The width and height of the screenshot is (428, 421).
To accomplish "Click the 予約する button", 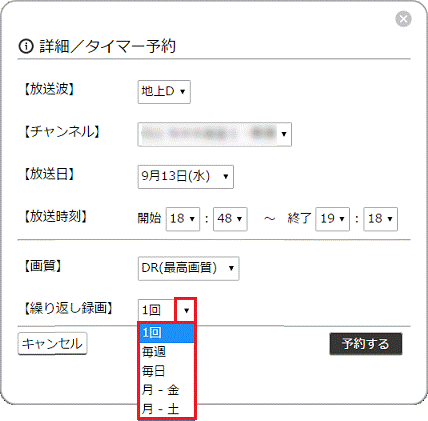I will point(366,344).
